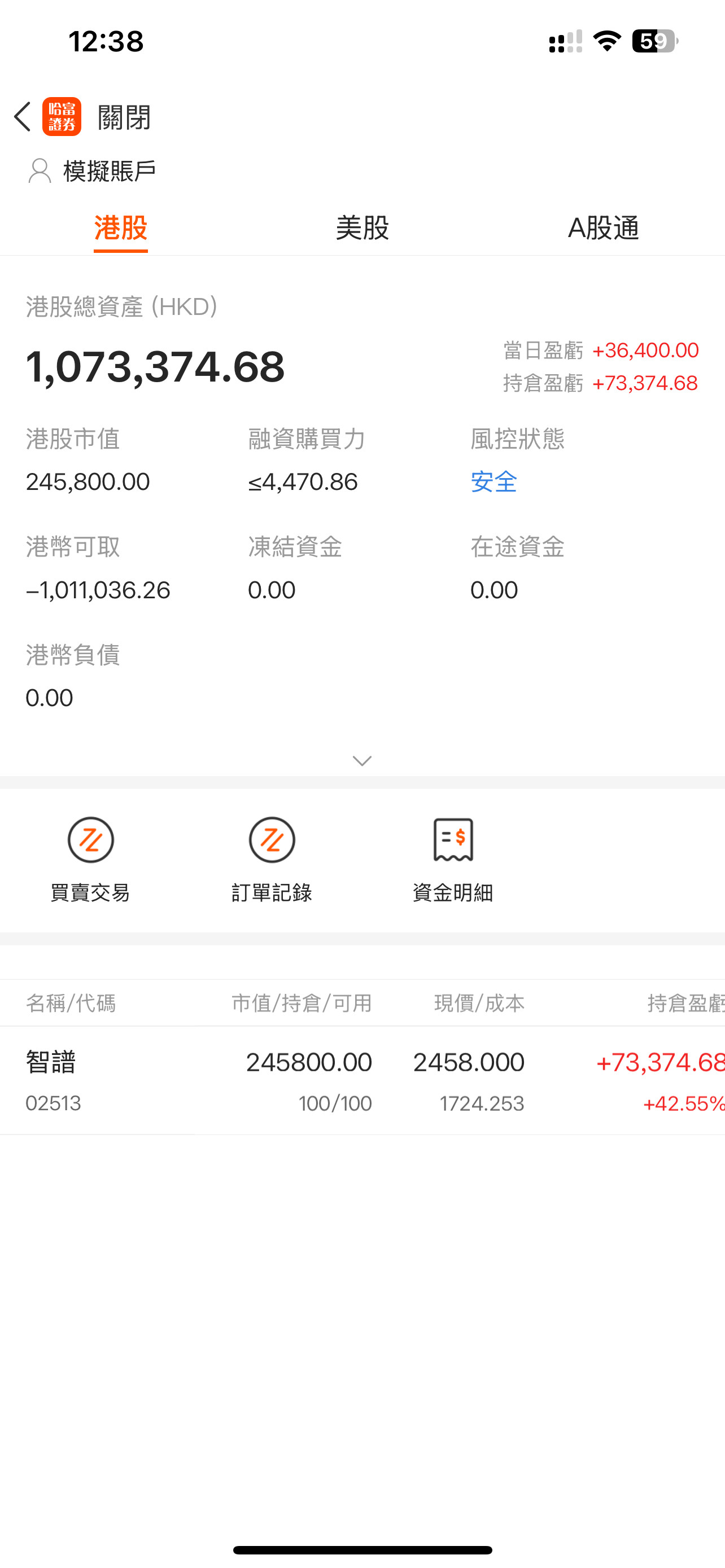Tap the holdings table 持倉盈虧 column header
Screen dimensions: 725x1568
coord(686,1003)
